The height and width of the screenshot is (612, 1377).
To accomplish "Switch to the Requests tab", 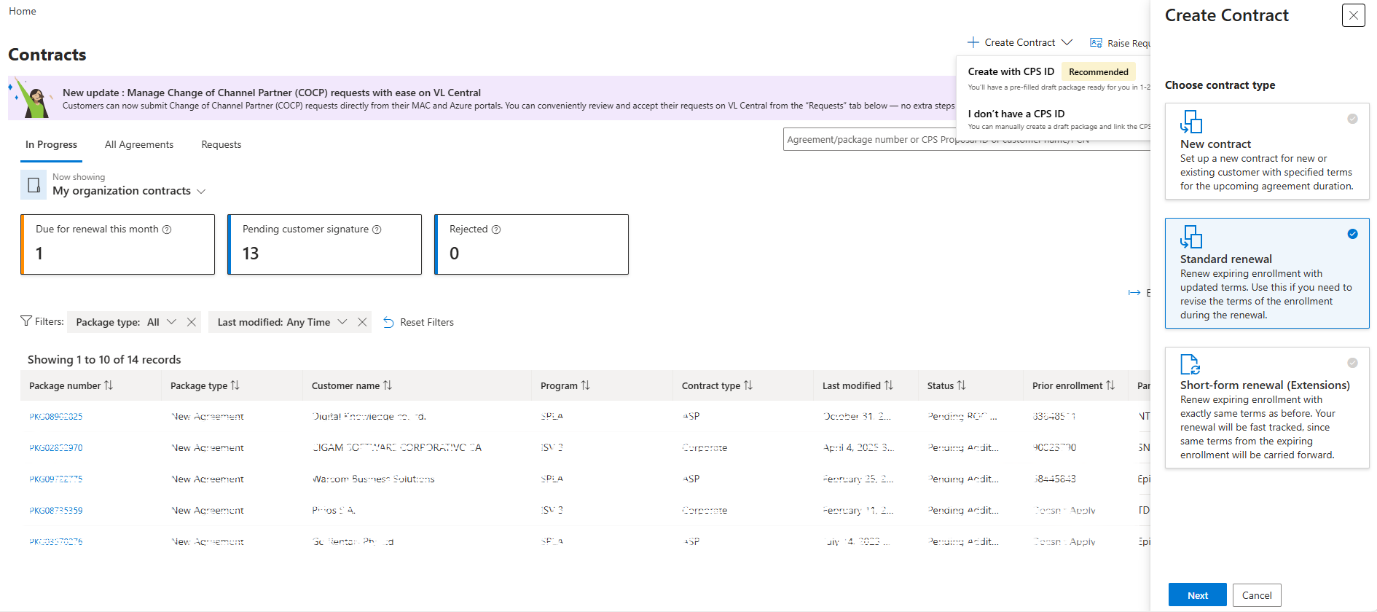I will coord(221,145).
